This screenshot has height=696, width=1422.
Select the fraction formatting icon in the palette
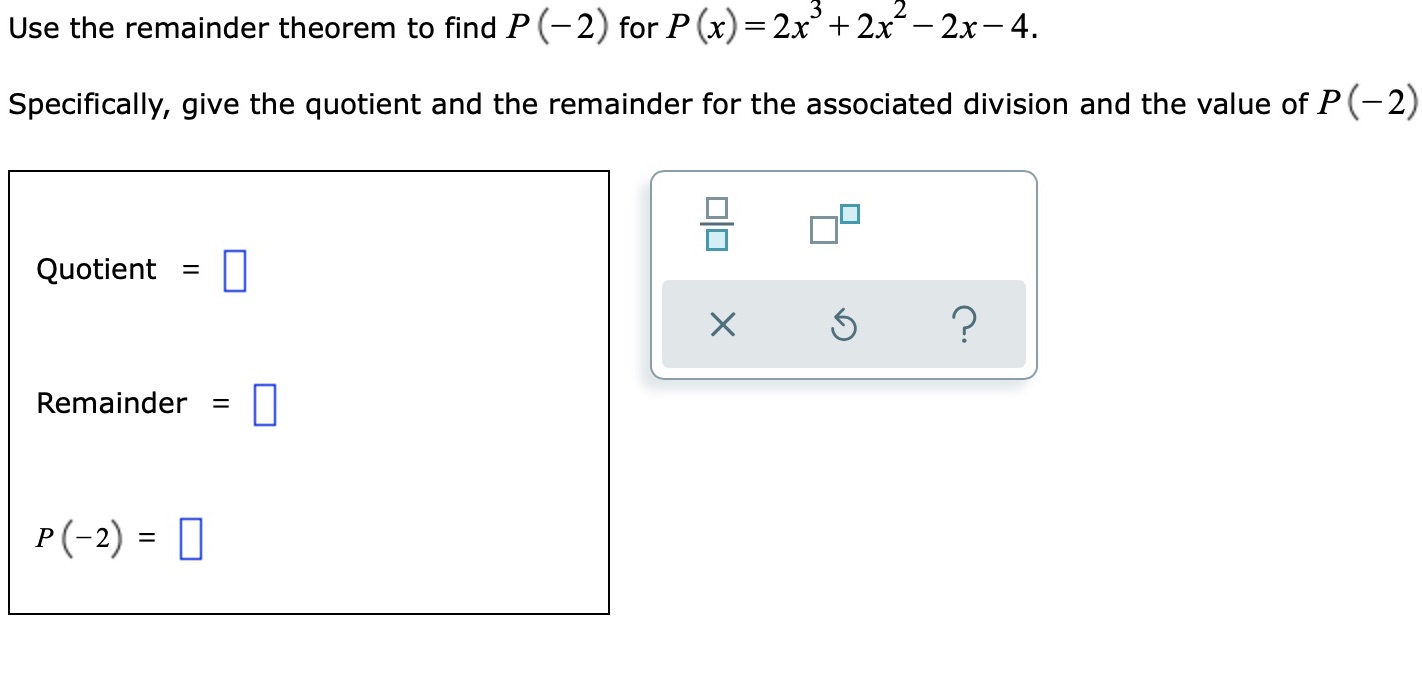(718, 222)
